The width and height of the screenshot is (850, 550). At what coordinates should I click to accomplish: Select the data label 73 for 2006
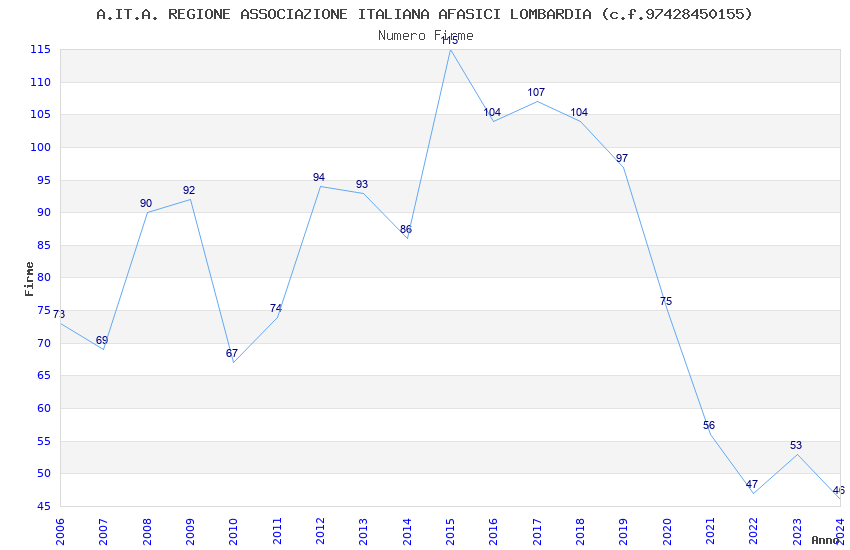(x=59, y=314)
